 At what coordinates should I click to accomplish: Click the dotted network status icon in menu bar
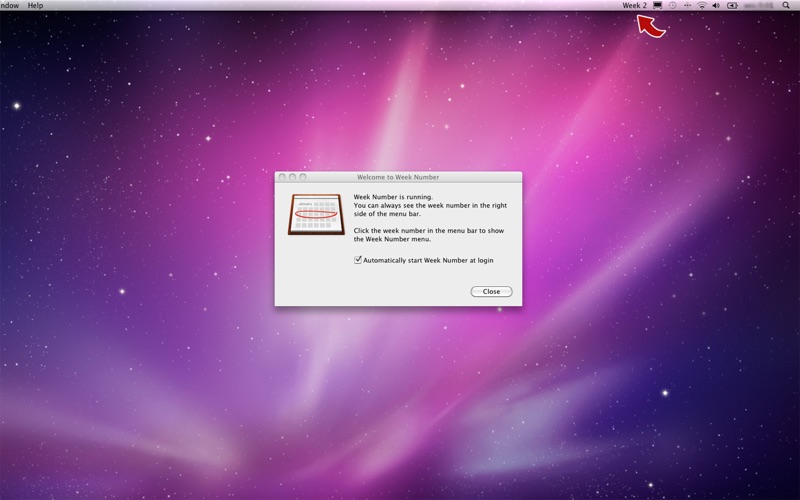687,5
